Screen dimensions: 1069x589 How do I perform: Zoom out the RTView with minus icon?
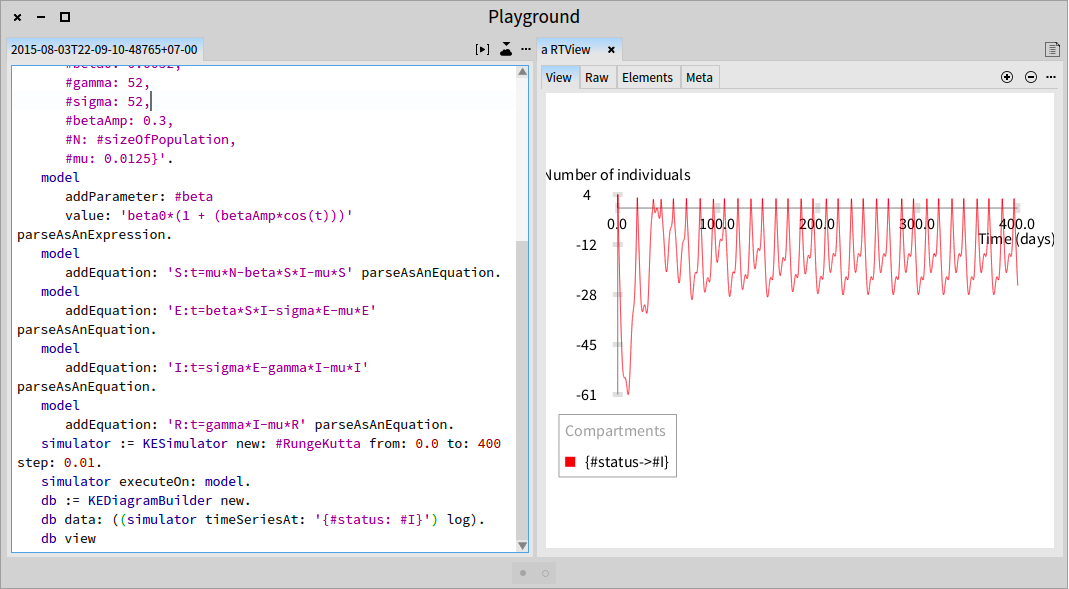coord(1031,77)
